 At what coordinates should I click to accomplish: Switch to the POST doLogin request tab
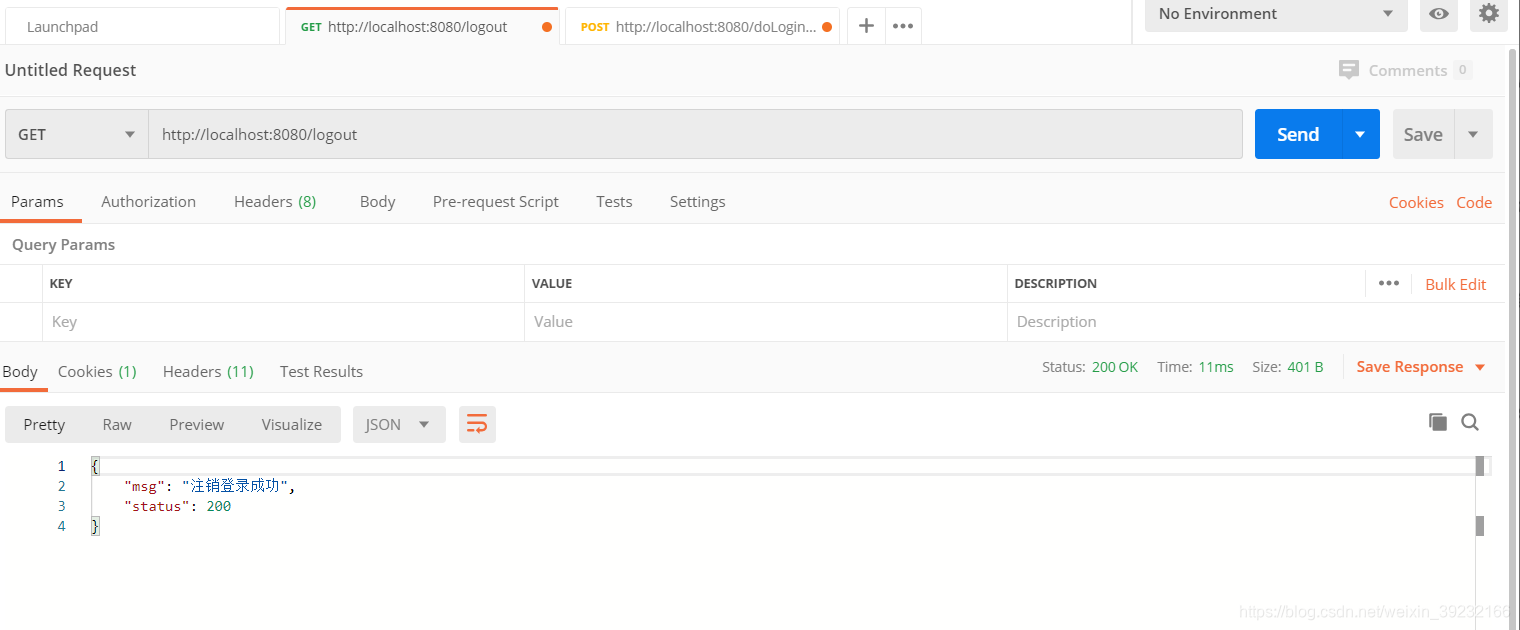tap(700, 27)
